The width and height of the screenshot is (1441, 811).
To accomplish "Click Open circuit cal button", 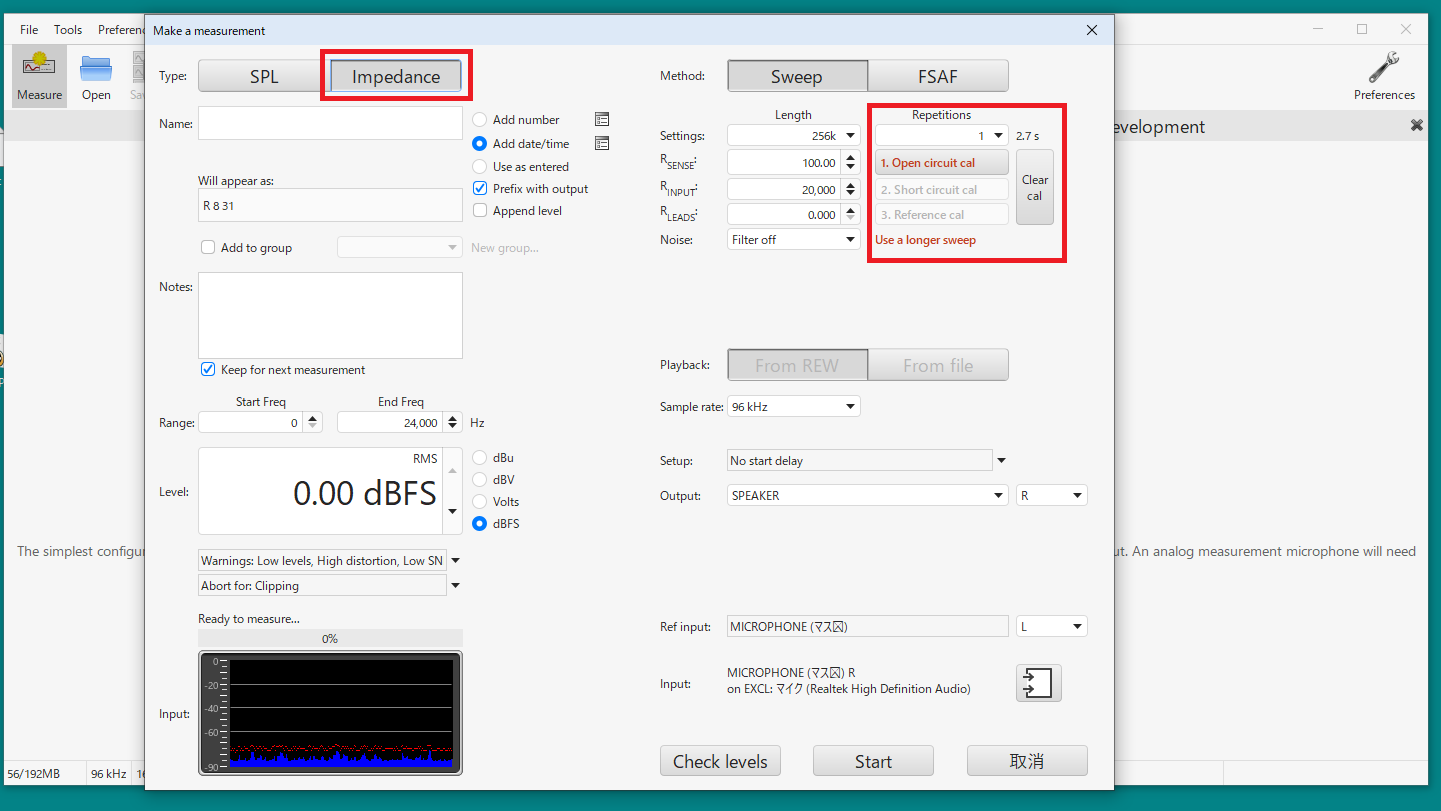I will coord(941,163).
